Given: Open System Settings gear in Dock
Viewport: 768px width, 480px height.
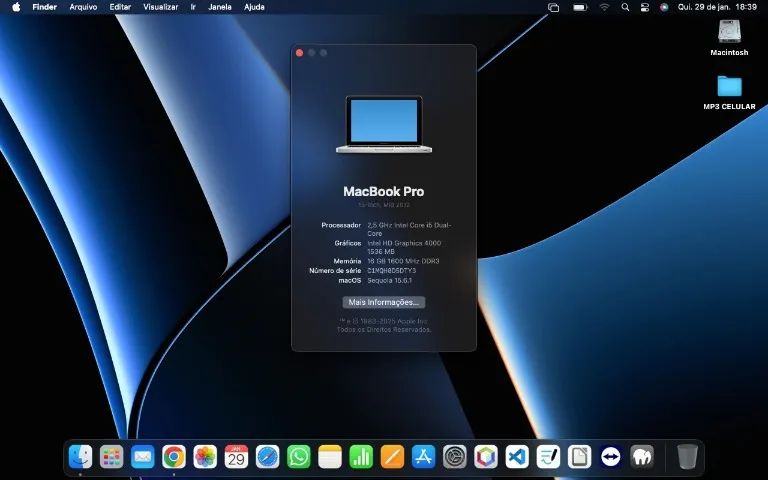Looking at the screenshot, I should pyautogui.click(x=455, y=457).
